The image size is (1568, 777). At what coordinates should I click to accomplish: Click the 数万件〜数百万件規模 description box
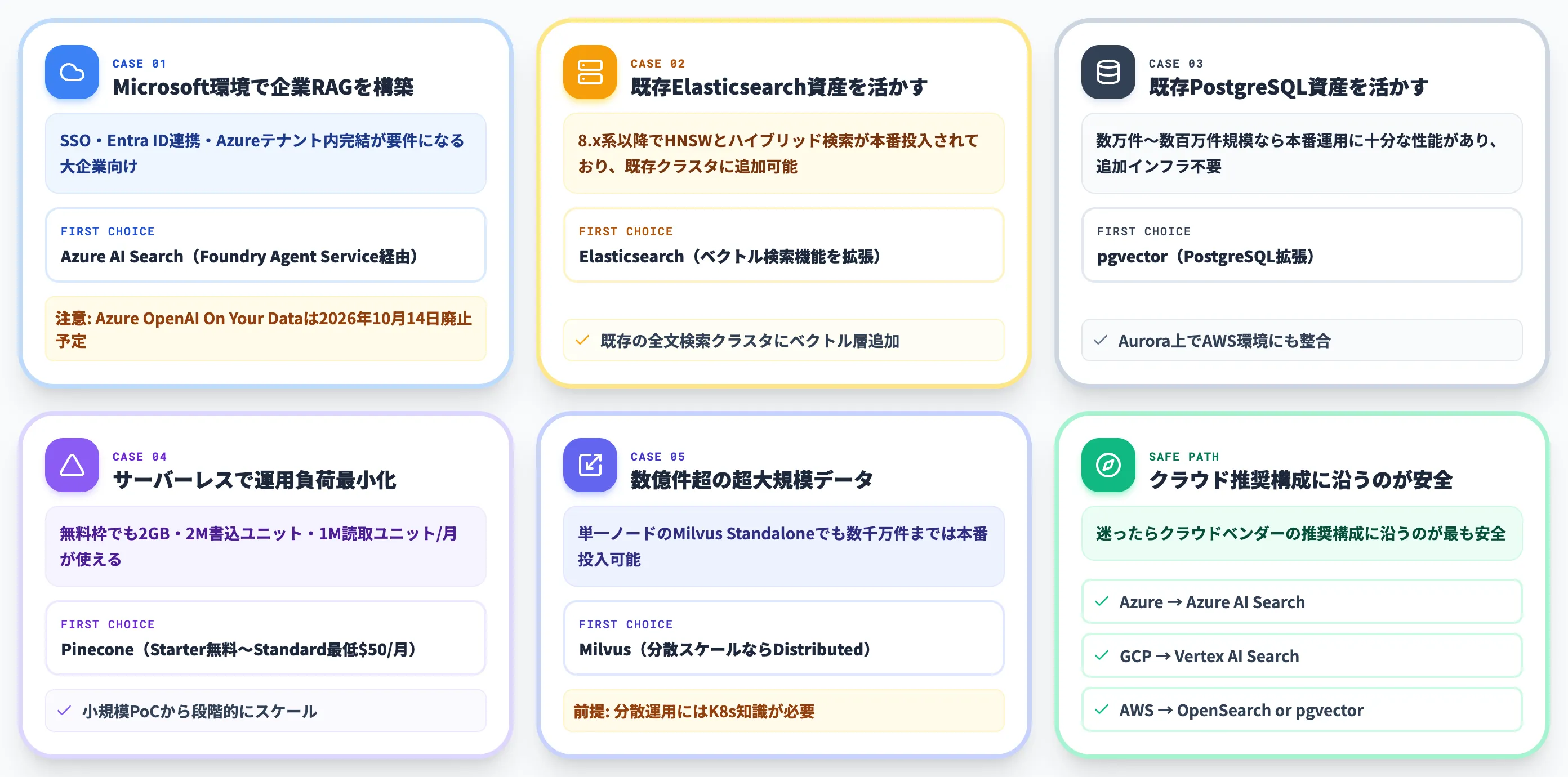tap(1302, 153)
